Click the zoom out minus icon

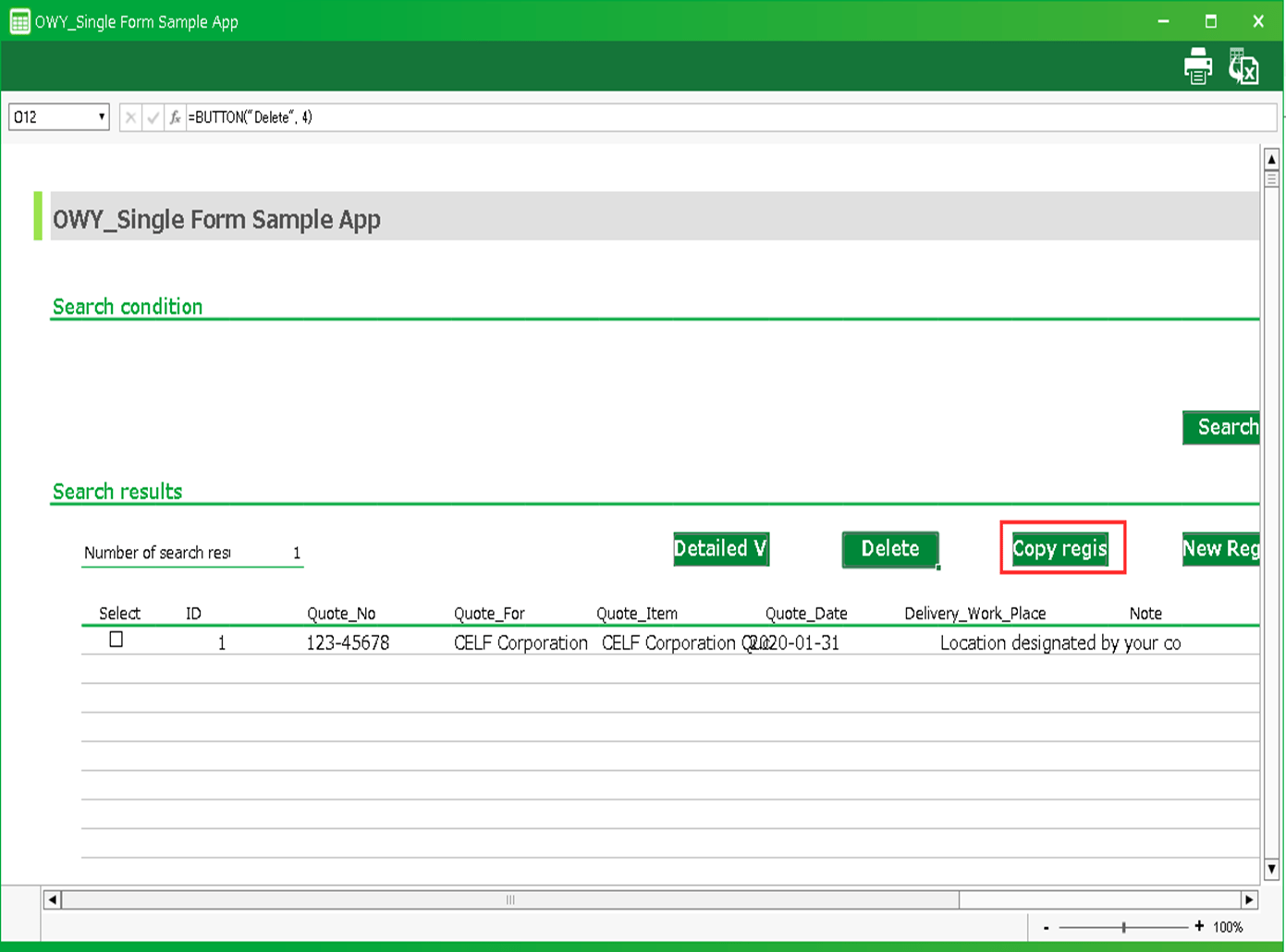(1046, 927)
